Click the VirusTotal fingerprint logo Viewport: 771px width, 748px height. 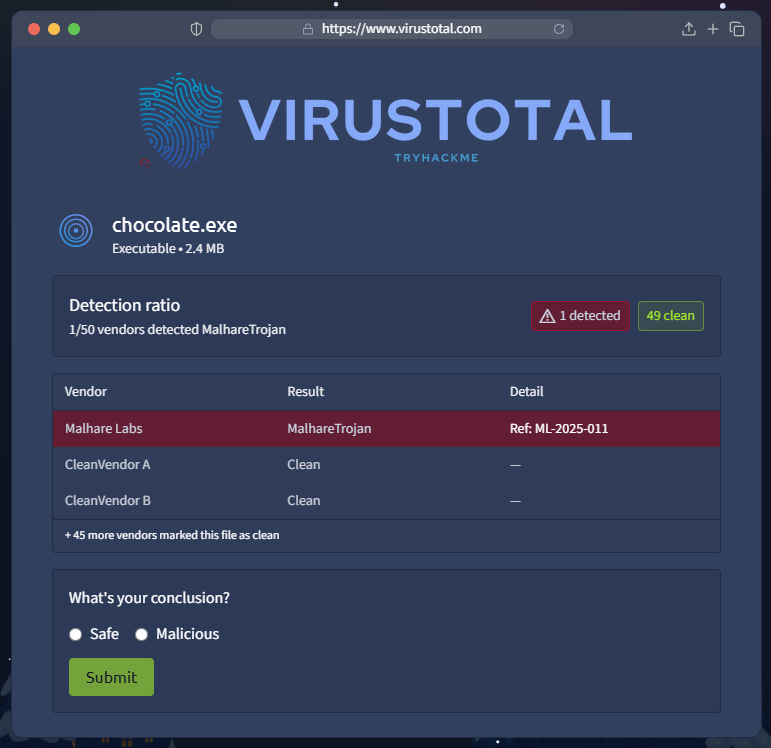click(180, 120)
